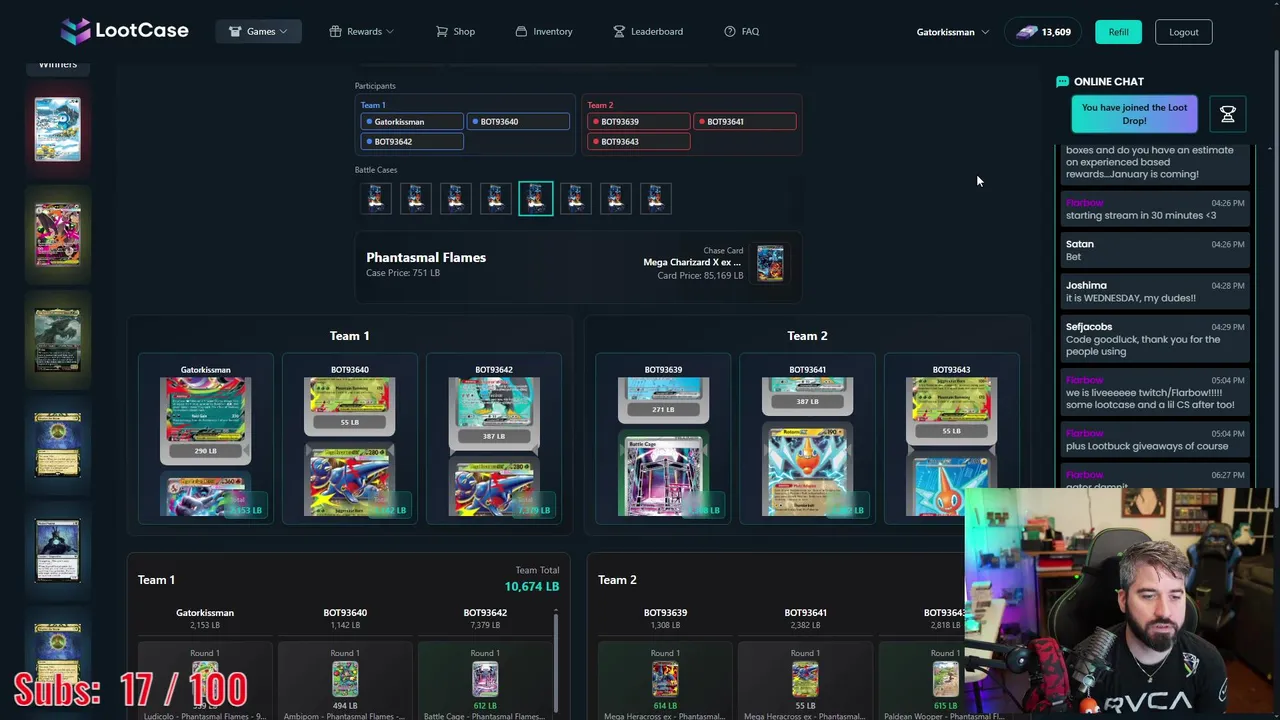Click the 'You have joined the Loot Drop!' banner
Viewport: 1280px width, 720px height.
[x=1134, y=114]
